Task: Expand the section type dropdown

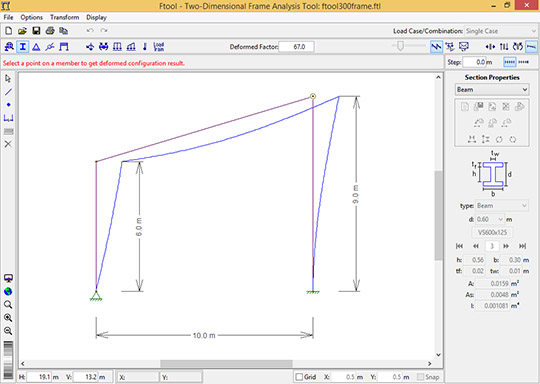Action: point(501,206)
